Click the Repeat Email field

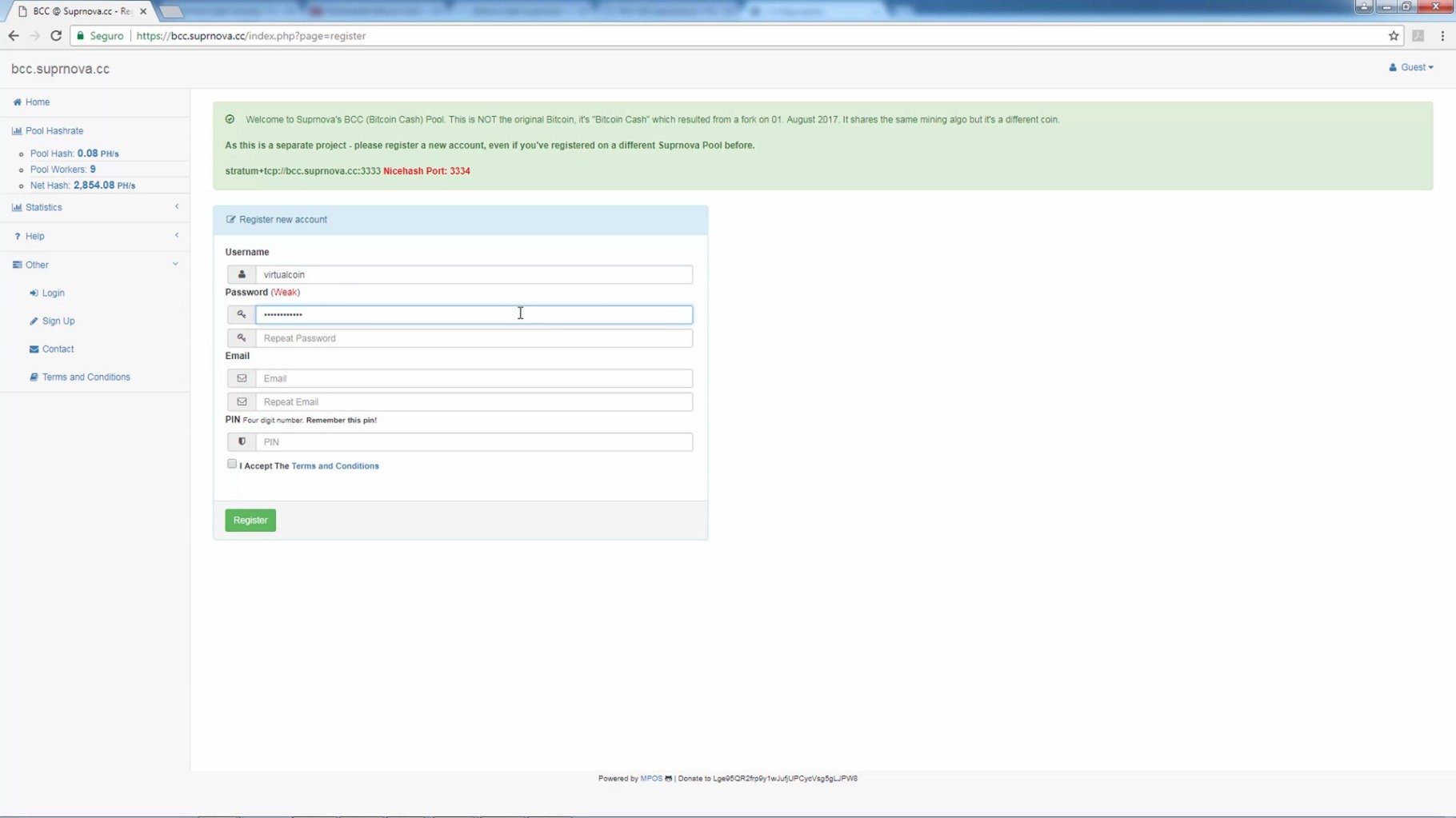[x=474, y=402]
